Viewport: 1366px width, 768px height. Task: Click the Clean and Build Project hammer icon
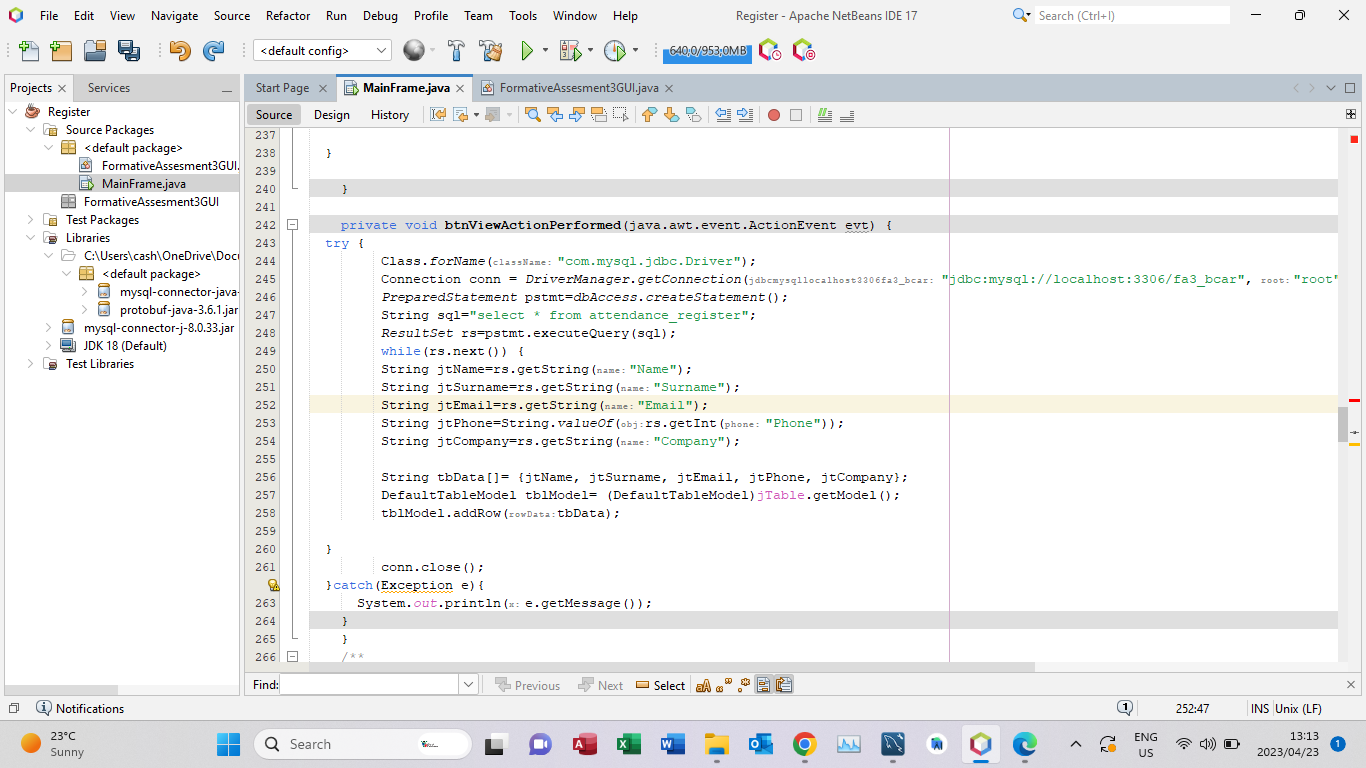click(x=491, y=51)
